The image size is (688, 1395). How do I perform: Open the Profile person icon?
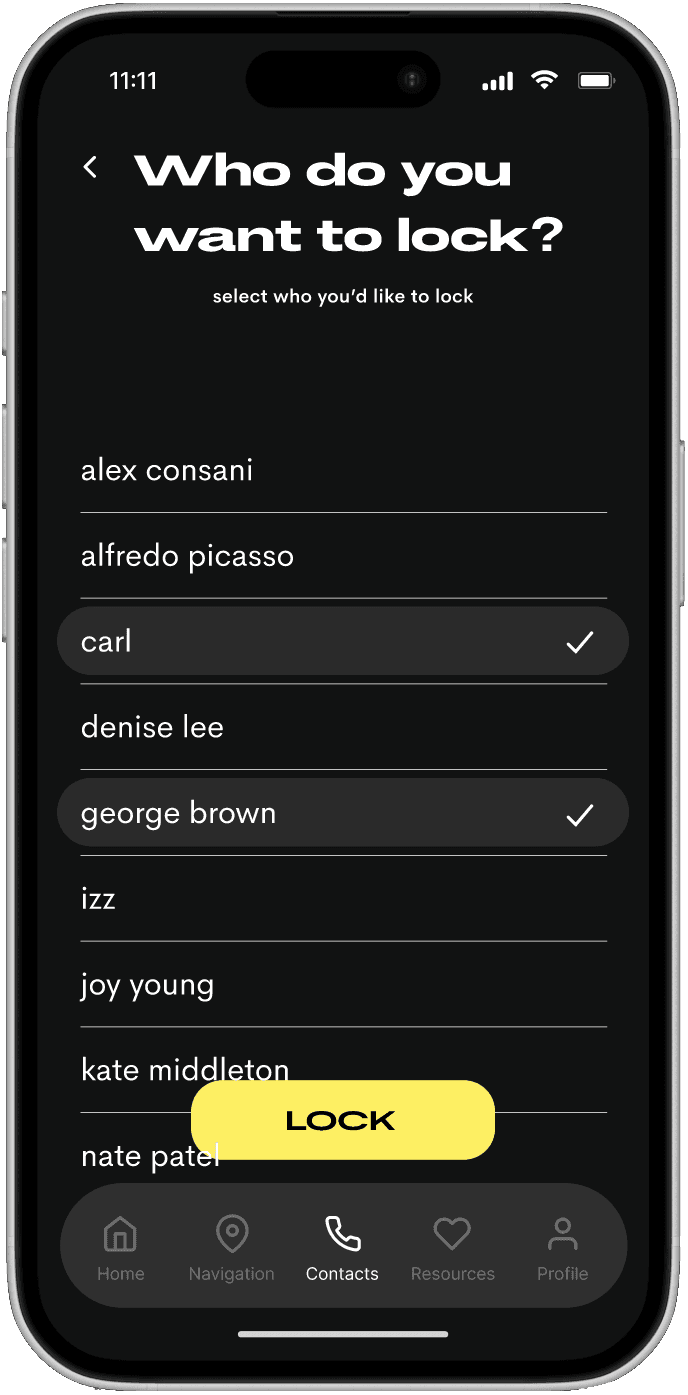[562, 1234]
